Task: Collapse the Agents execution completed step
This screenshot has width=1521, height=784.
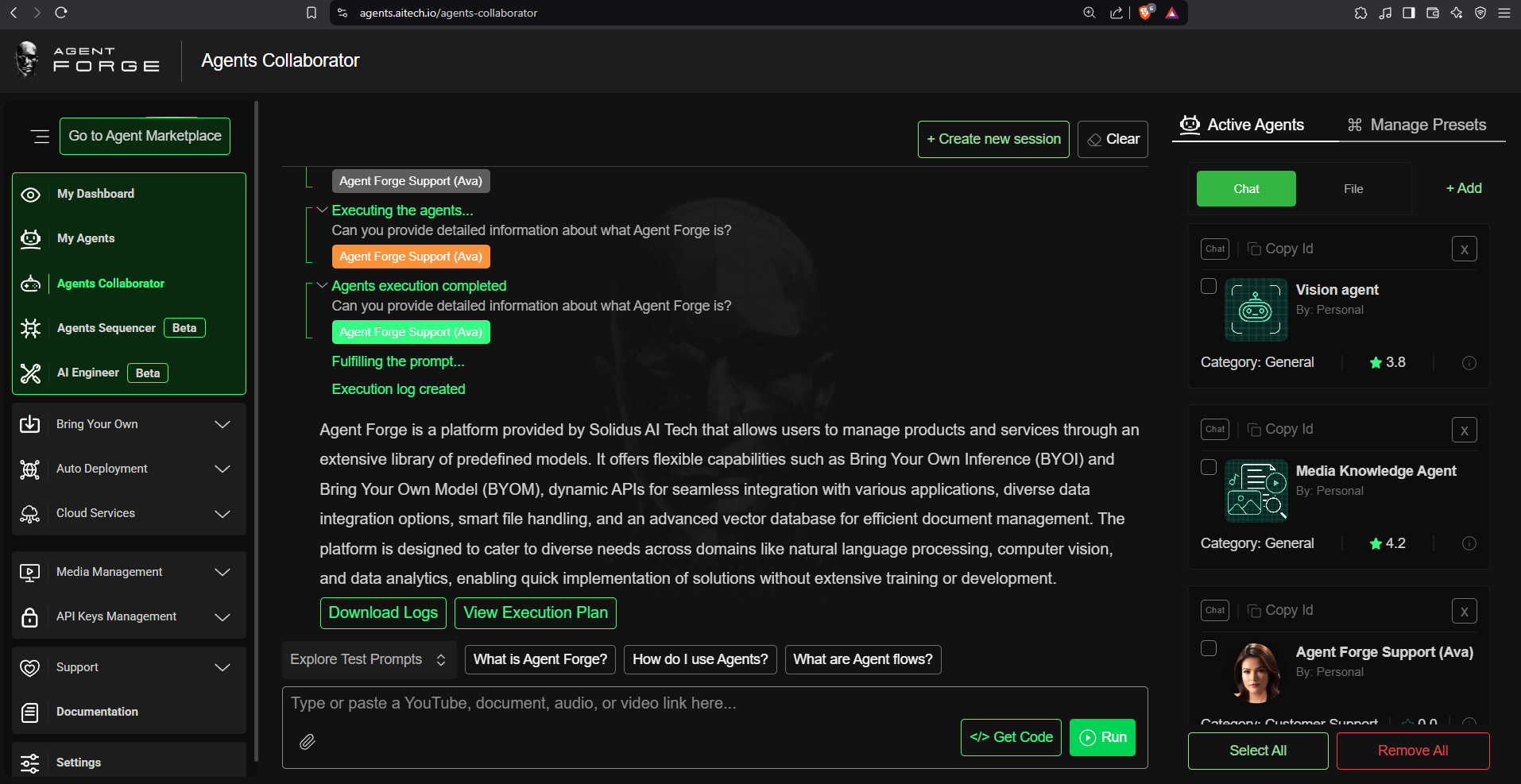Action: (x=322, y=286)
